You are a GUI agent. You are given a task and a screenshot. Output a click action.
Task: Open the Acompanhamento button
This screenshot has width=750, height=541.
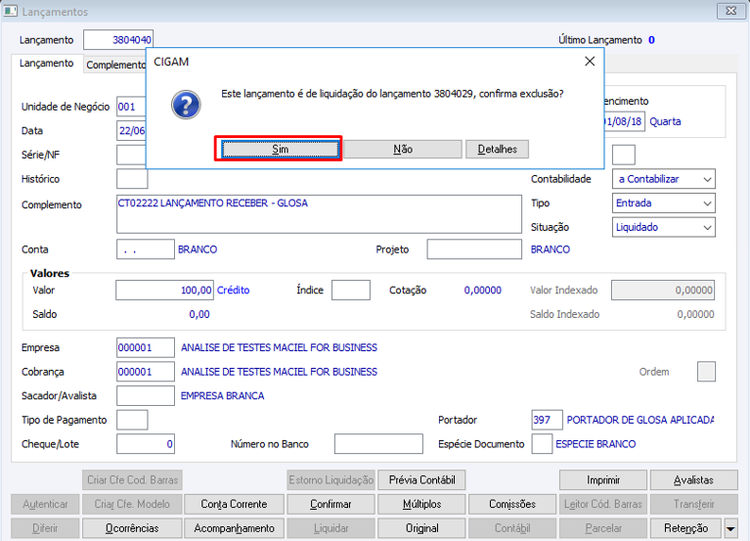pos(234,529)
